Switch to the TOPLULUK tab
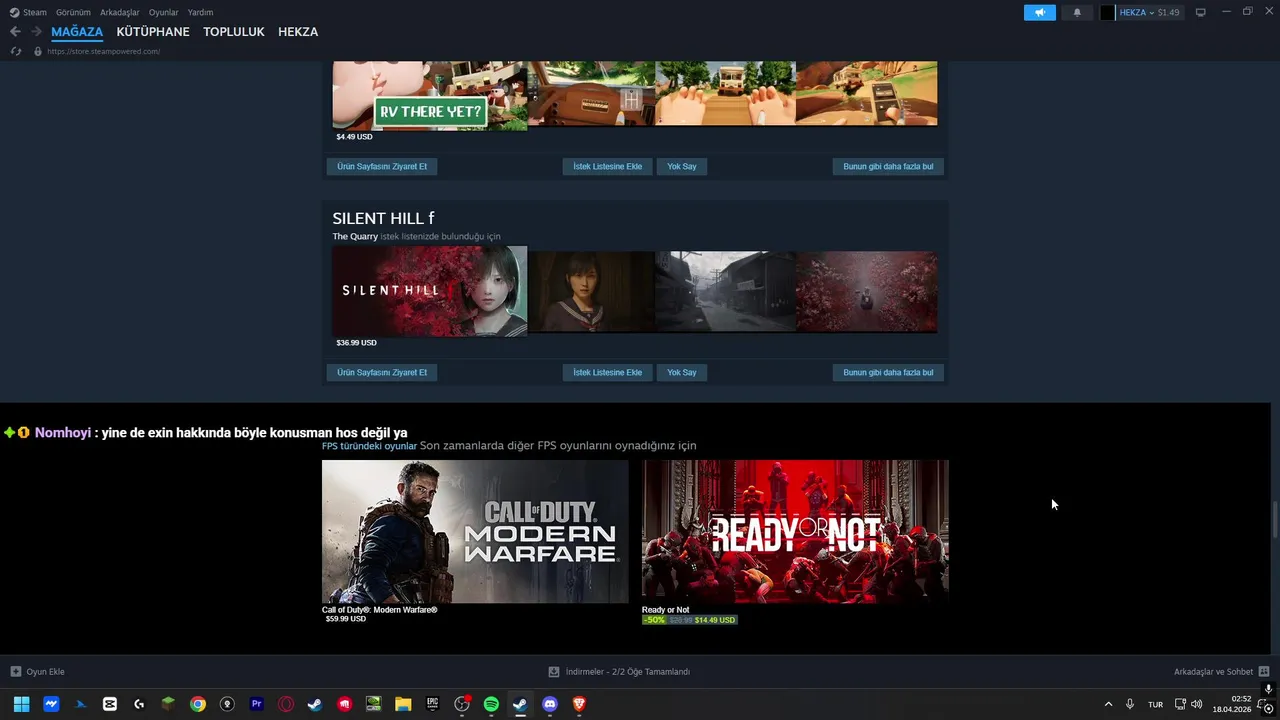 (x=234, y=32)
